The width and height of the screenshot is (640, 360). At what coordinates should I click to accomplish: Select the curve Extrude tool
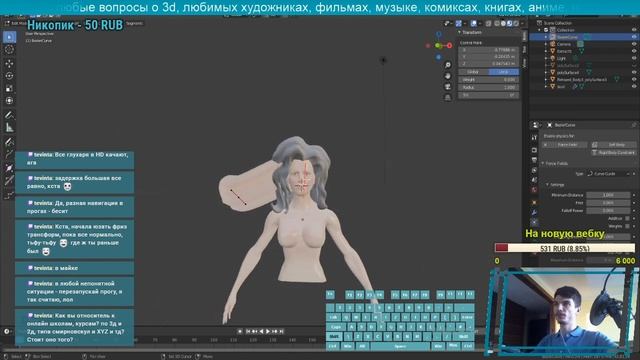pyautogui.click(x=9, y=155)
